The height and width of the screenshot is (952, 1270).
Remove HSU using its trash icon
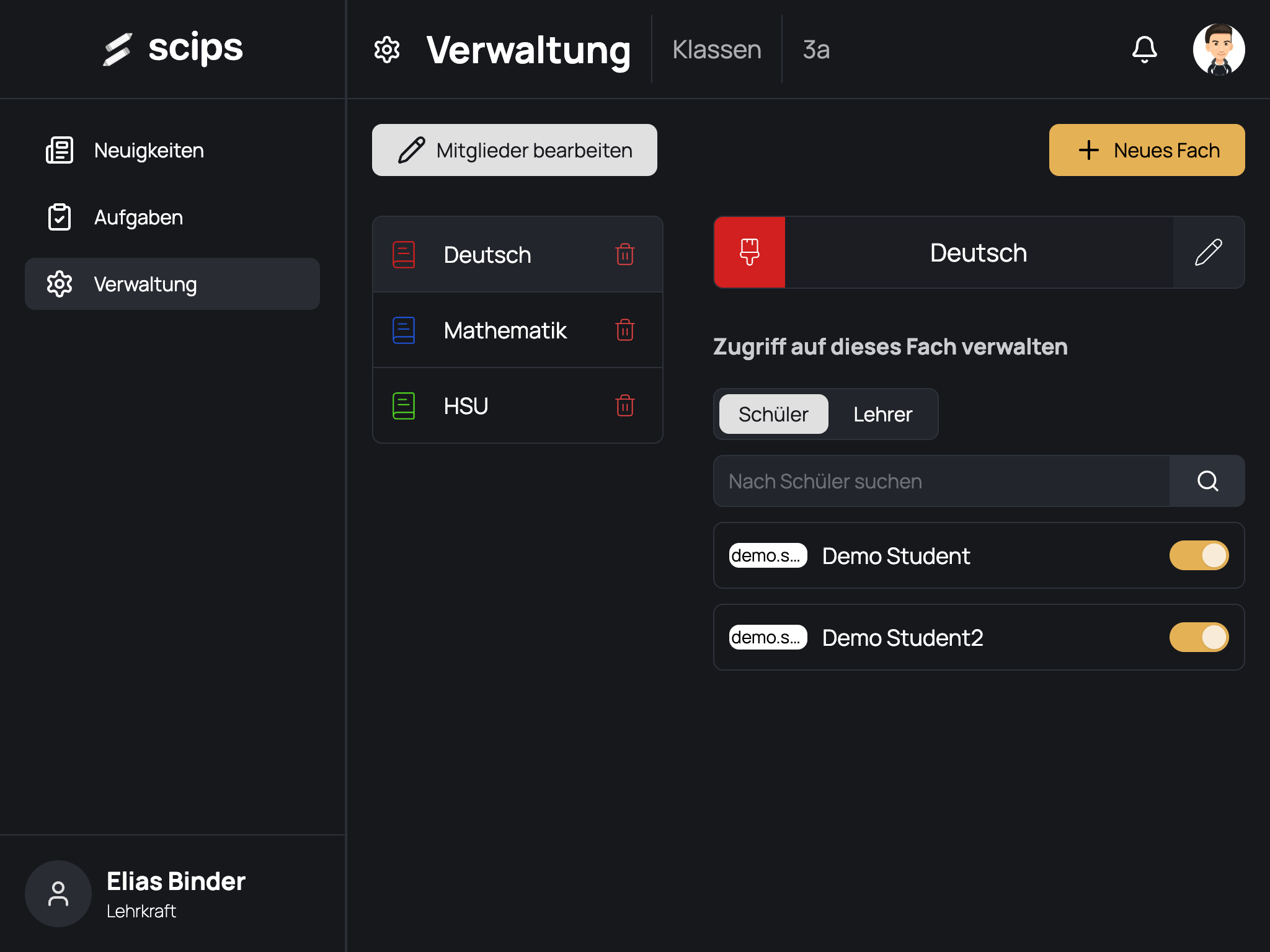[x=624, y=406]
